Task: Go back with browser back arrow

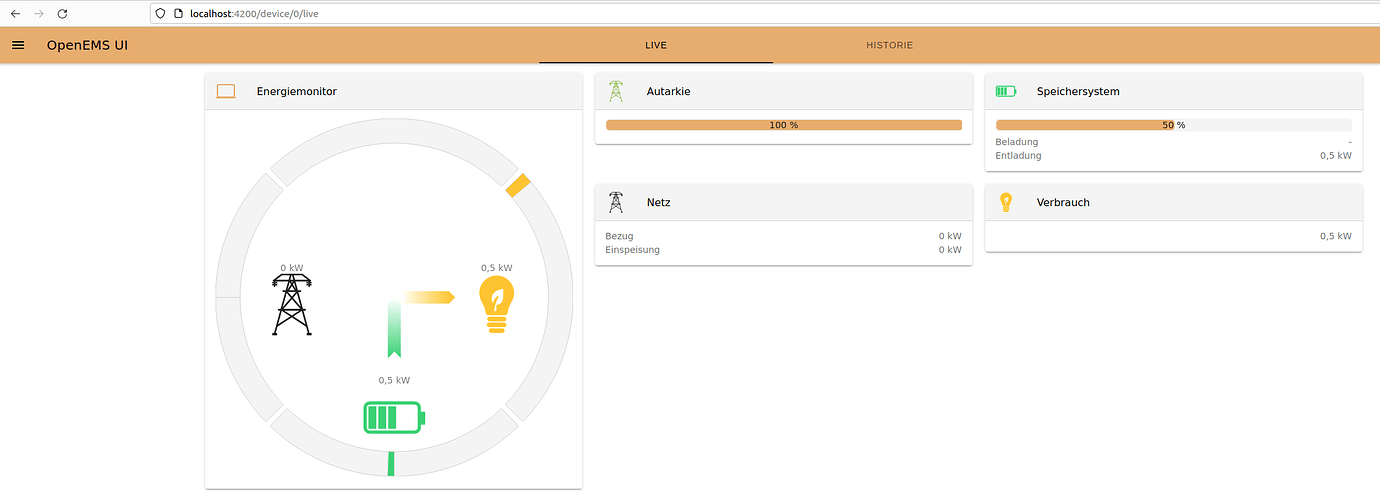Action: coord(14,14)
